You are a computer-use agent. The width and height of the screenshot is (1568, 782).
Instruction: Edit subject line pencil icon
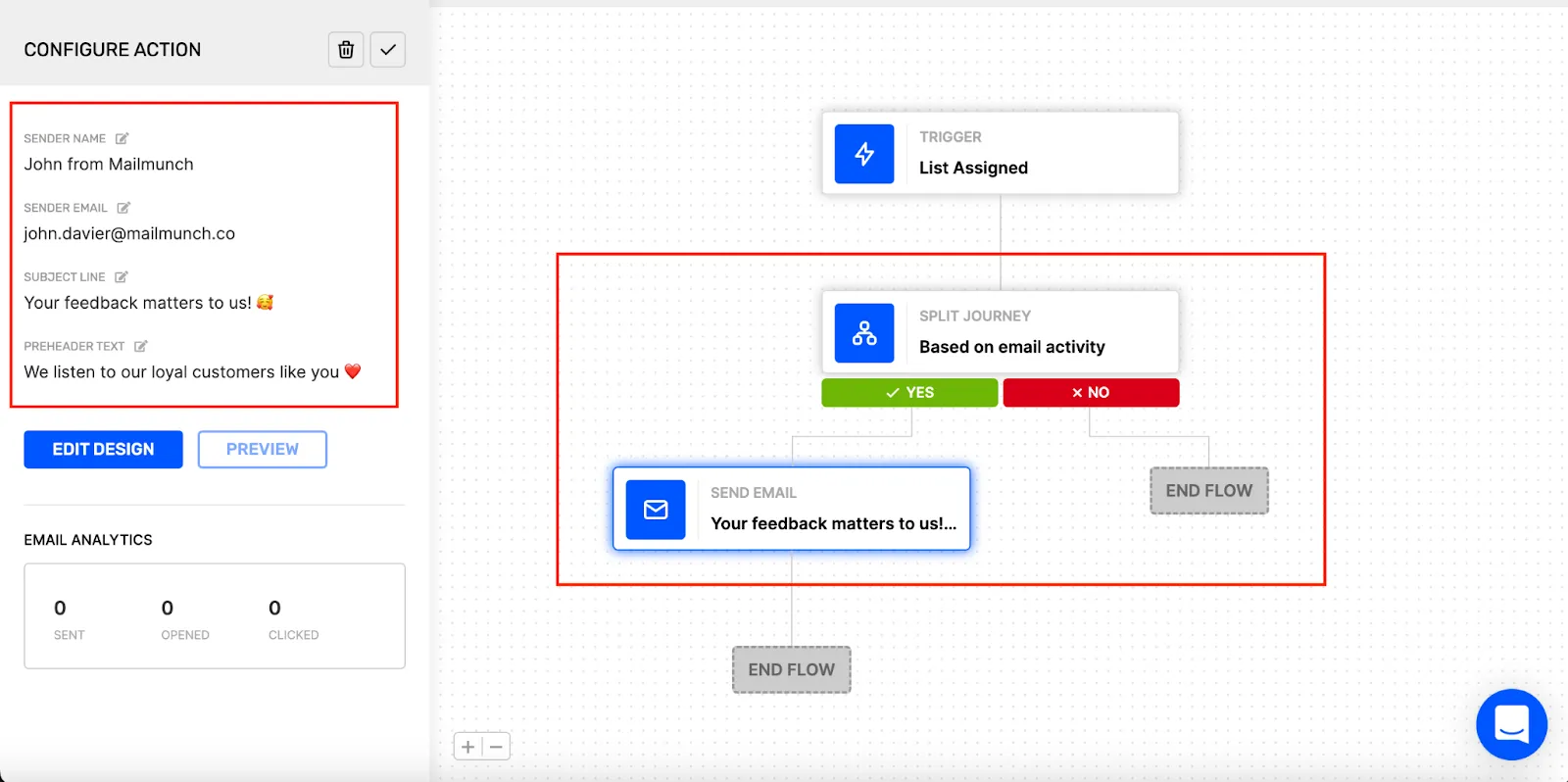click(x=122, y=277)
